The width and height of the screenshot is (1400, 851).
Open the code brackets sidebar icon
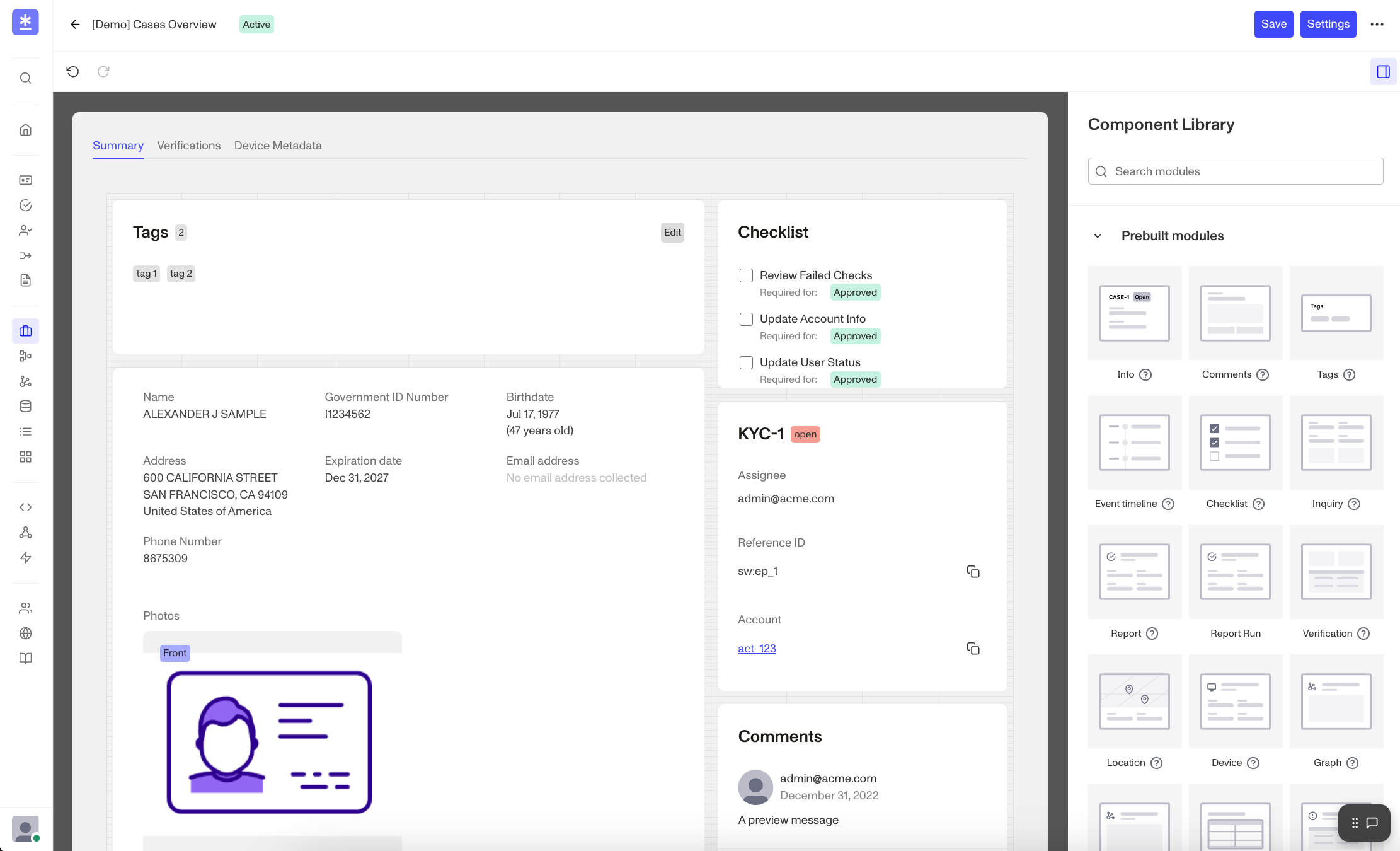point(25,507)
